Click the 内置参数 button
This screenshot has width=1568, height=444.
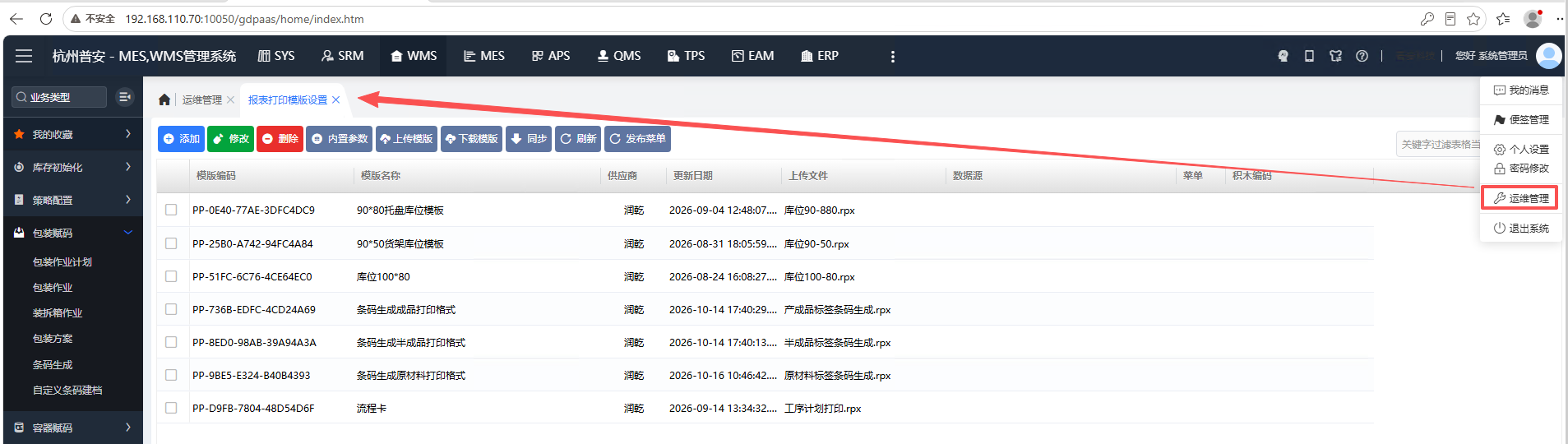click(x=339, y=139)
